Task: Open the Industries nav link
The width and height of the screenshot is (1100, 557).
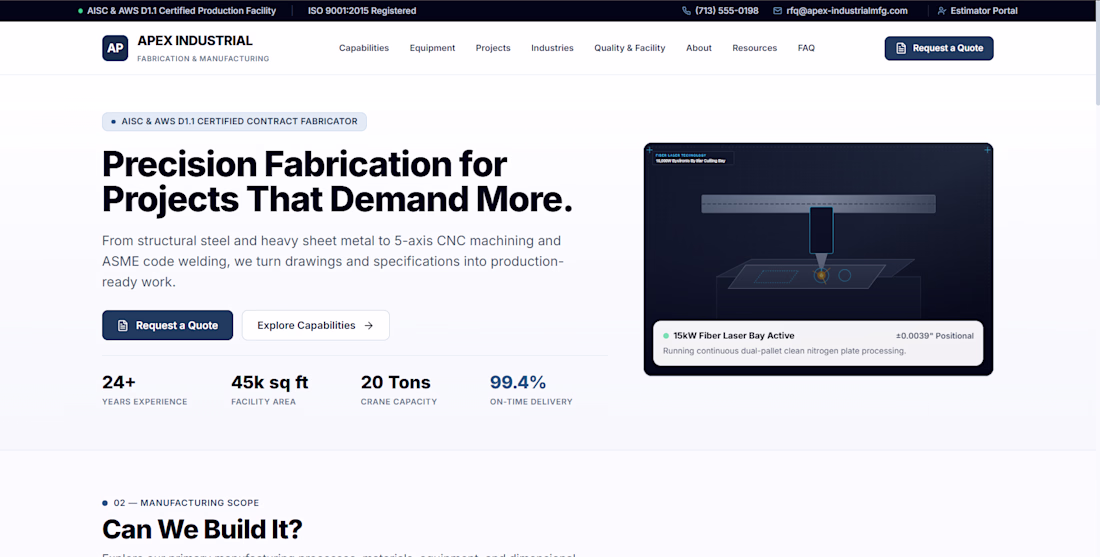Action: [552, 48]
